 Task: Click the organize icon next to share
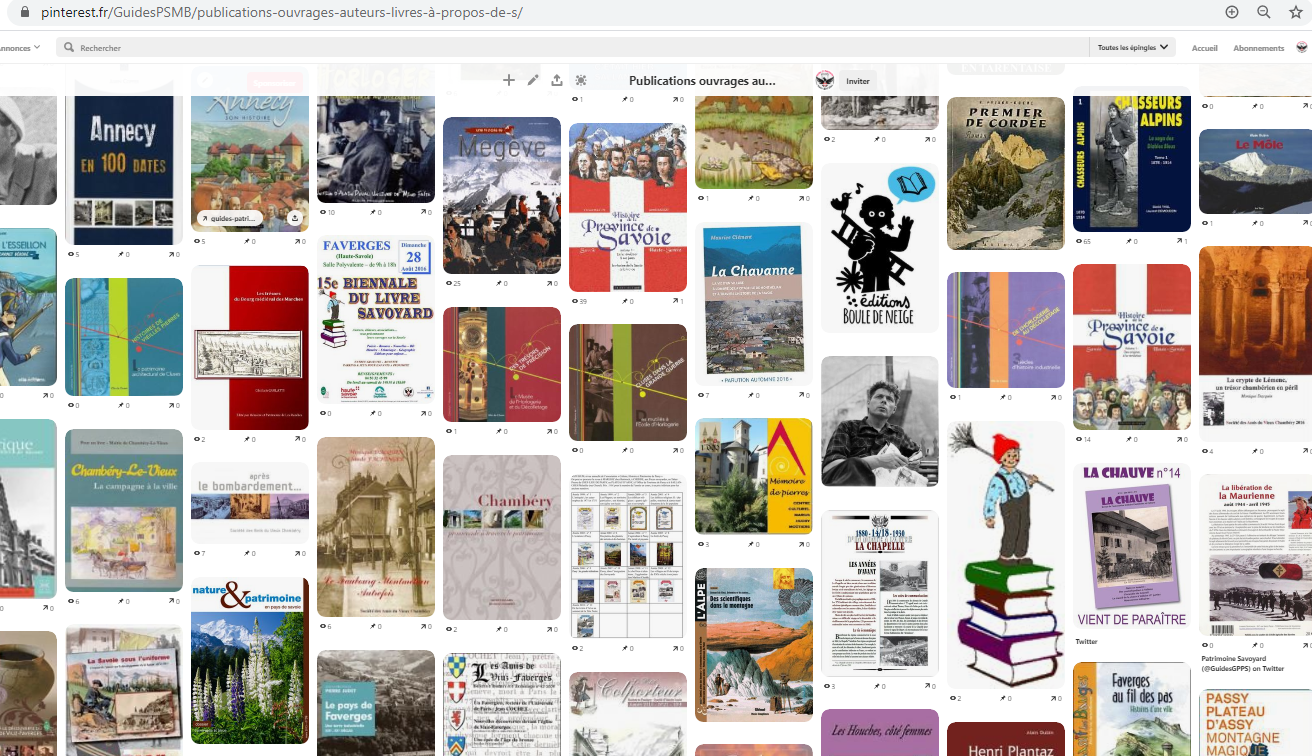[x=581, y=80]
